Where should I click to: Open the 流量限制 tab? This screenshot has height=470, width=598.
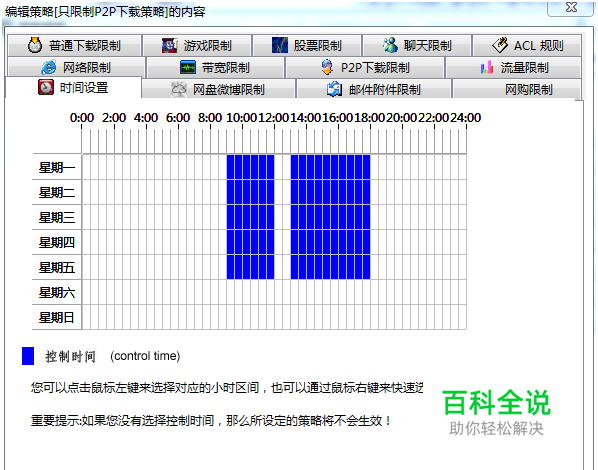(513, 68)
